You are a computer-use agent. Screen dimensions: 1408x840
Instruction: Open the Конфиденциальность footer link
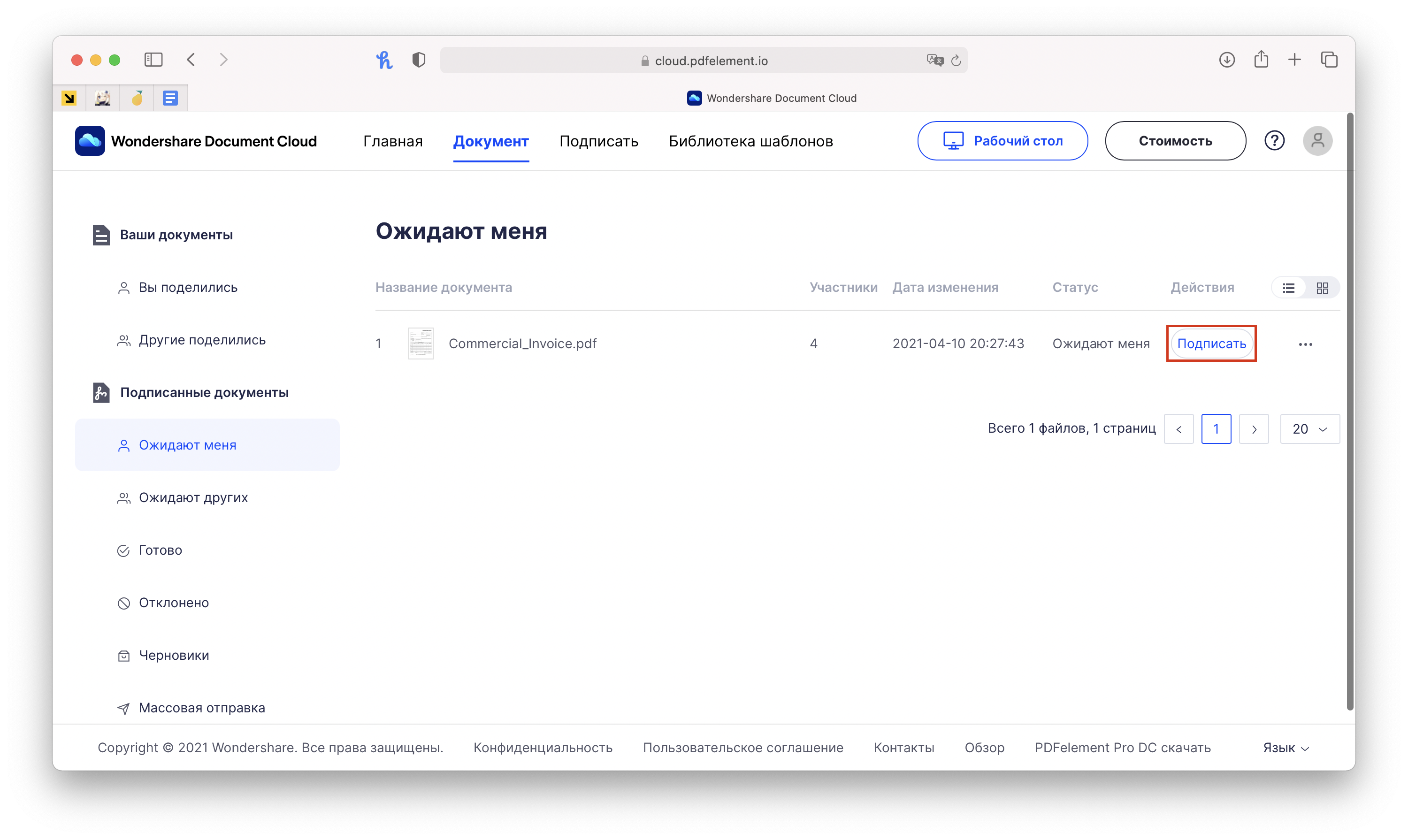543,748
